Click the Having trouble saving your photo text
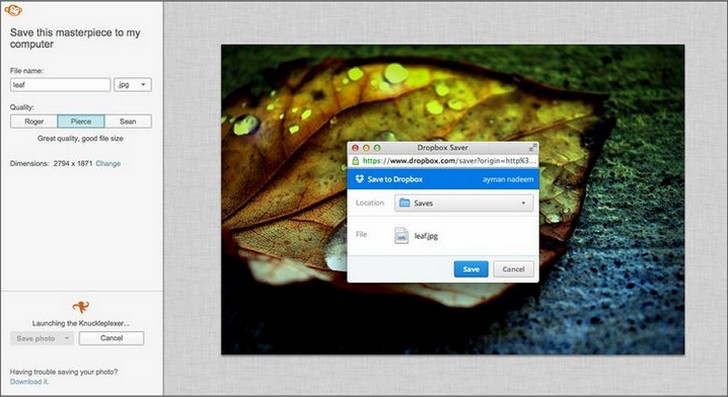This screenshot has width=728, height=397. 64,372
